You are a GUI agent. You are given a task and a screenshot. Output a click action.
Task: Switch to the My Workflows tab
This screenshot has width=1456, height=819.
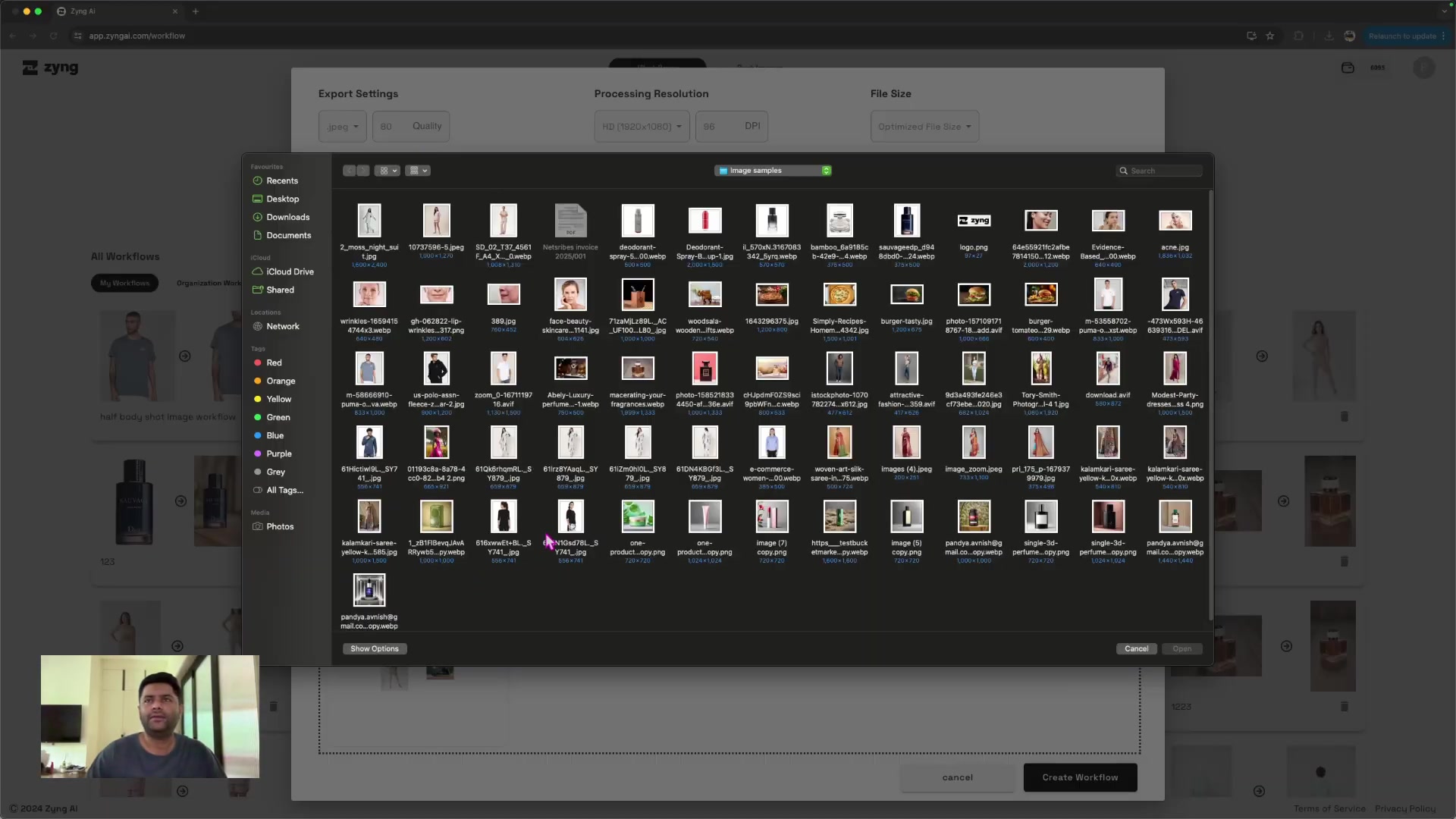click(x=124, y=284)
